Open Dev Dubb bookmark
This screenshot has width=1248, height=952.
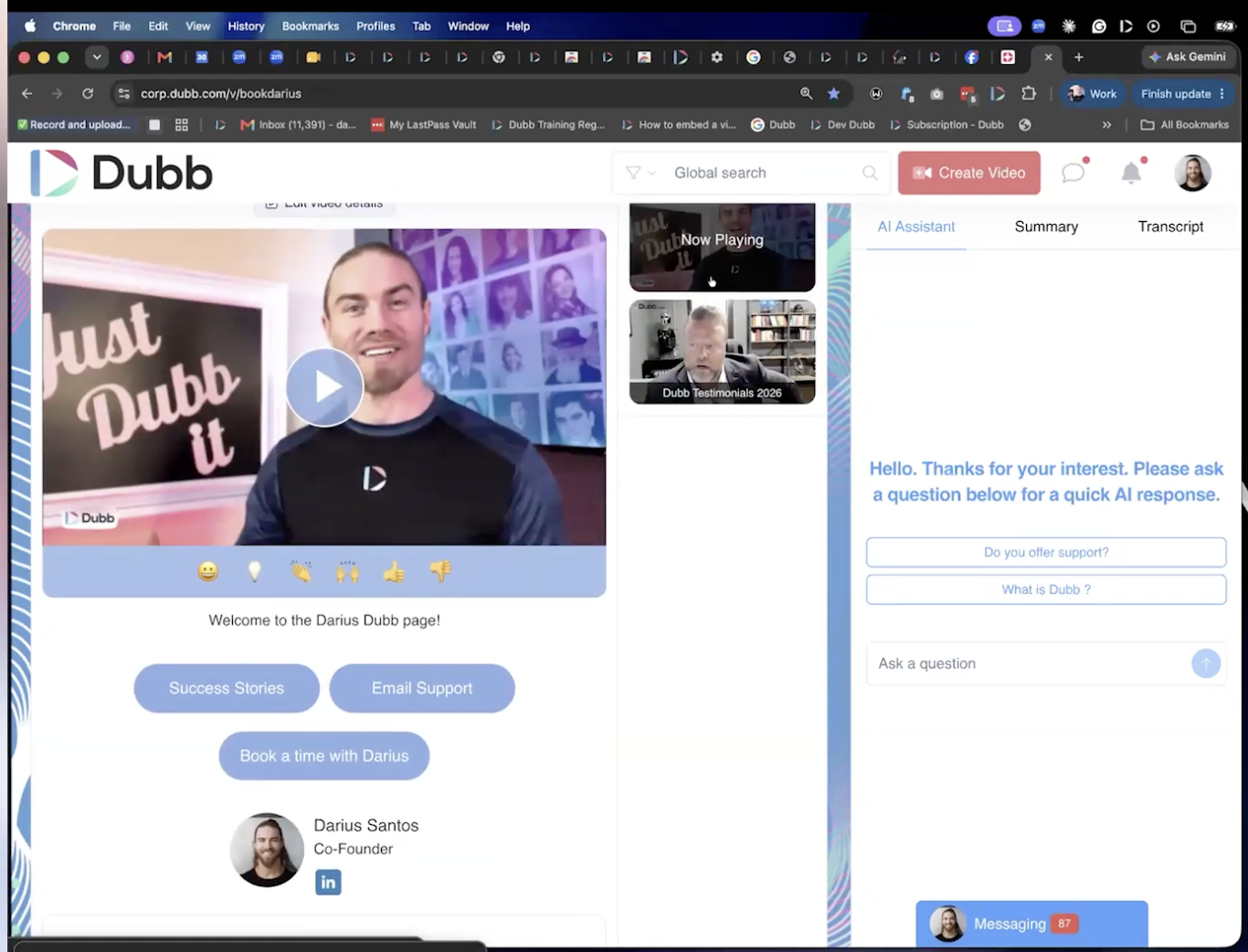(842, 124)
